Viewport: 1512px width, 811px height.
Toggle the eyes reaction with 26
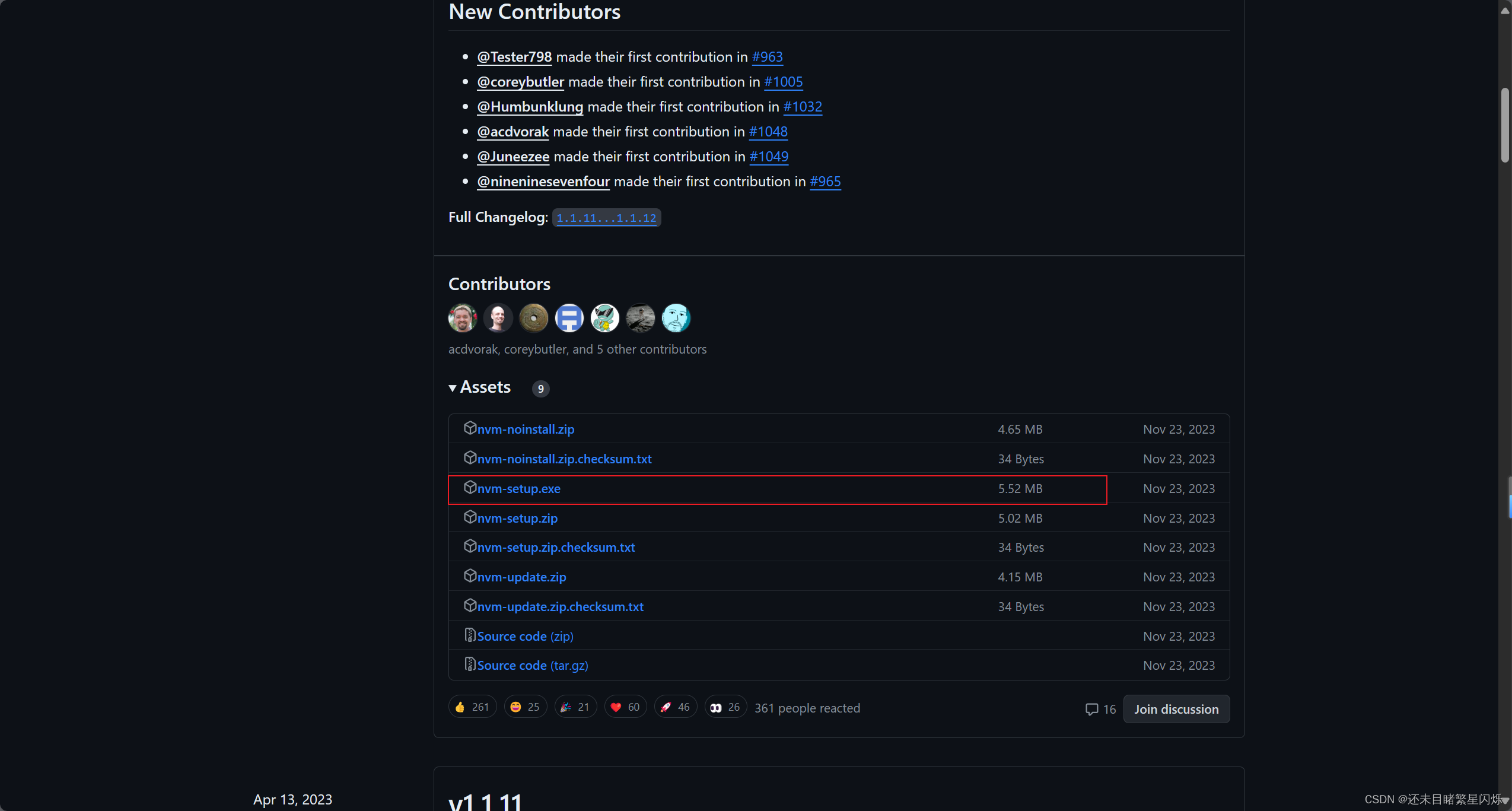pos(725,707)
